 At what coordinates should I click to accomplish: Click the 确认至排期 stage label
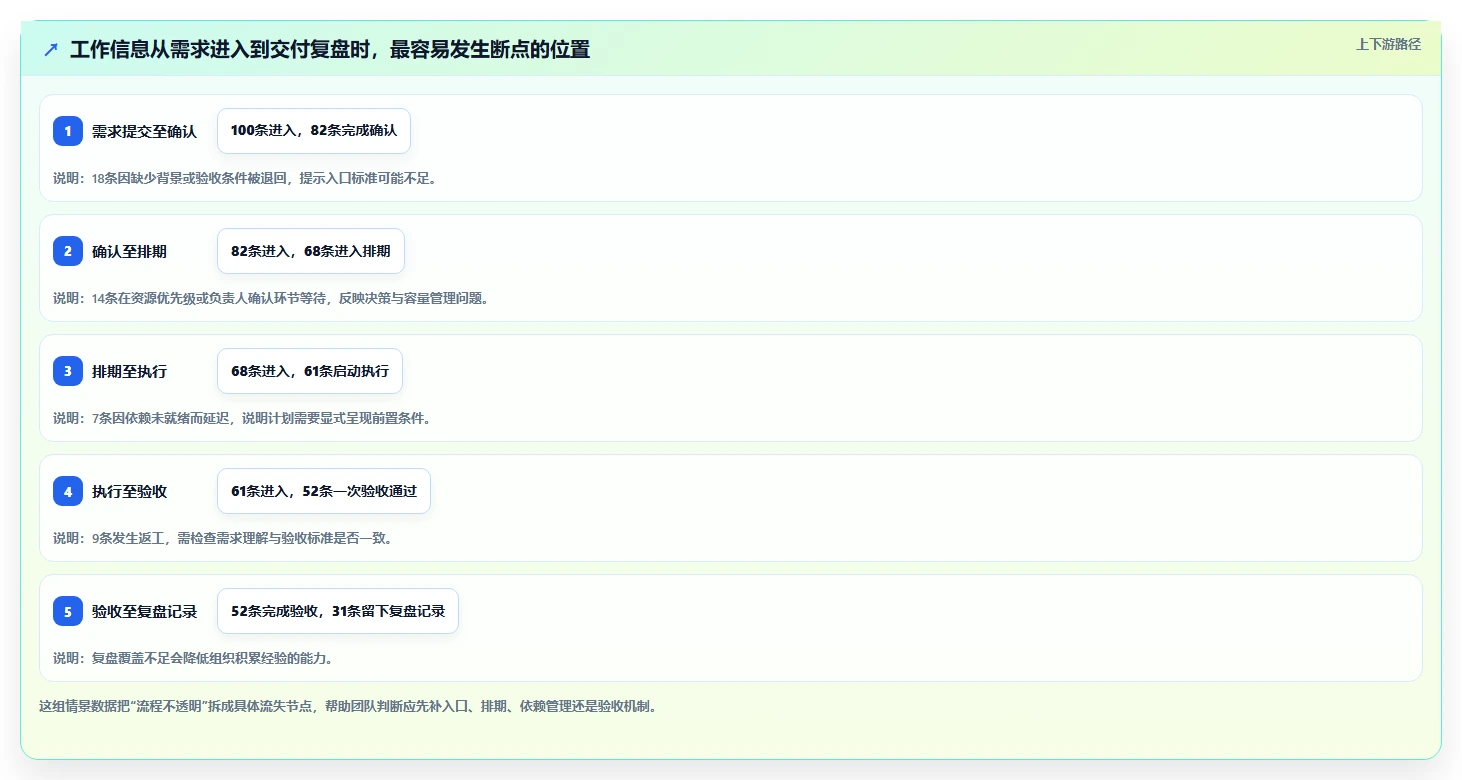(x=129, y=251)
